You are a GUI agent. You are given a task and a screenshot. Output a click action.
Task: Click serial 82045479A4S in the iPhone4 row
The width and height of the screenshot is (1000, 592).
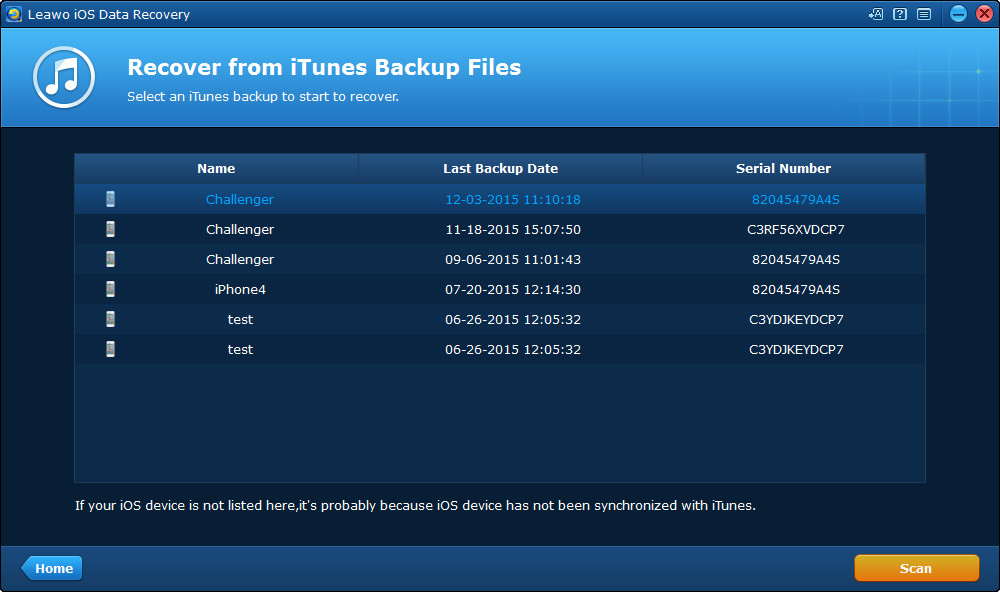click(x=796, y=289)
